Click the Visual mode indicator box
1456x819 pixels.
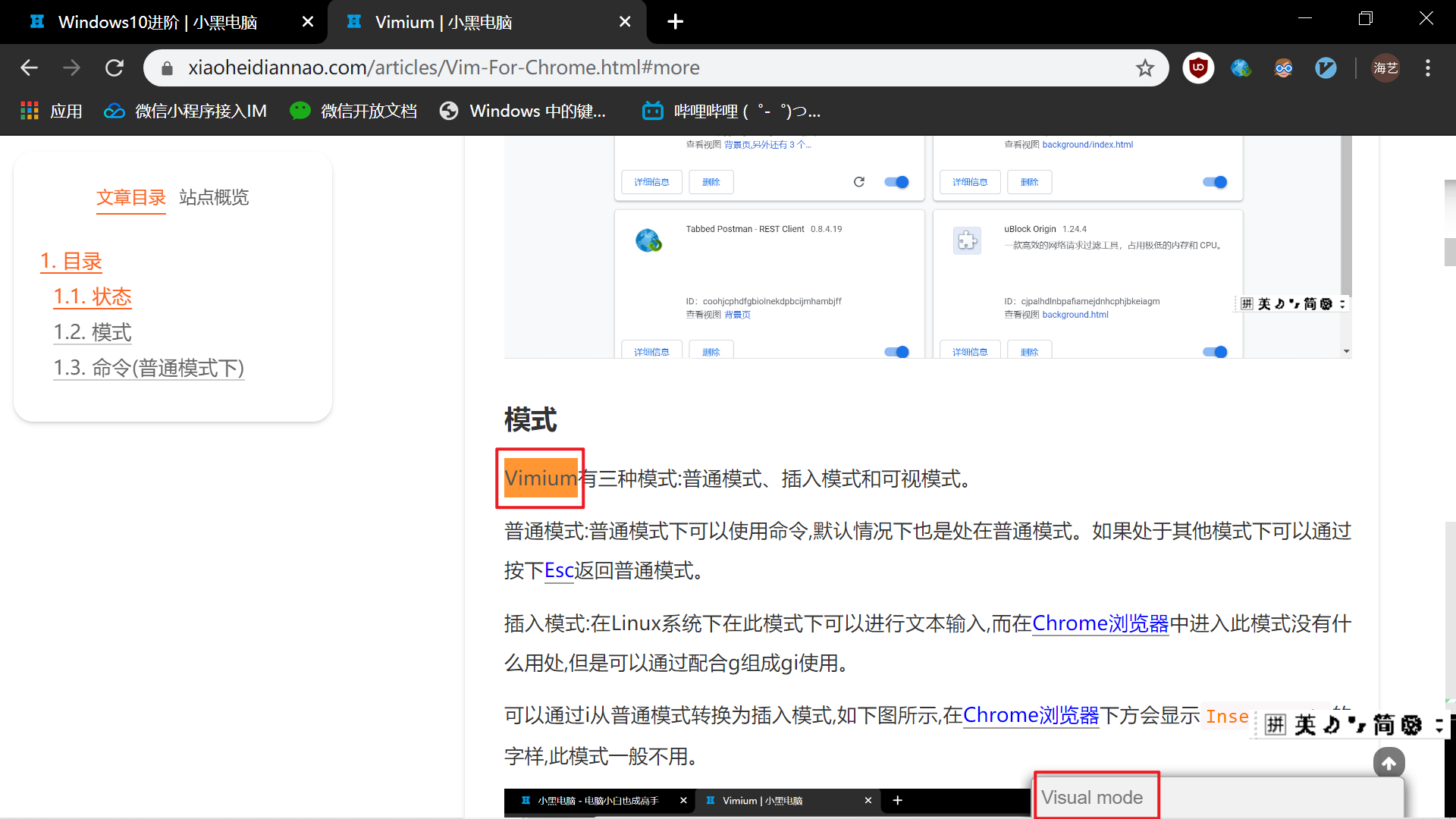point(1097,796)
